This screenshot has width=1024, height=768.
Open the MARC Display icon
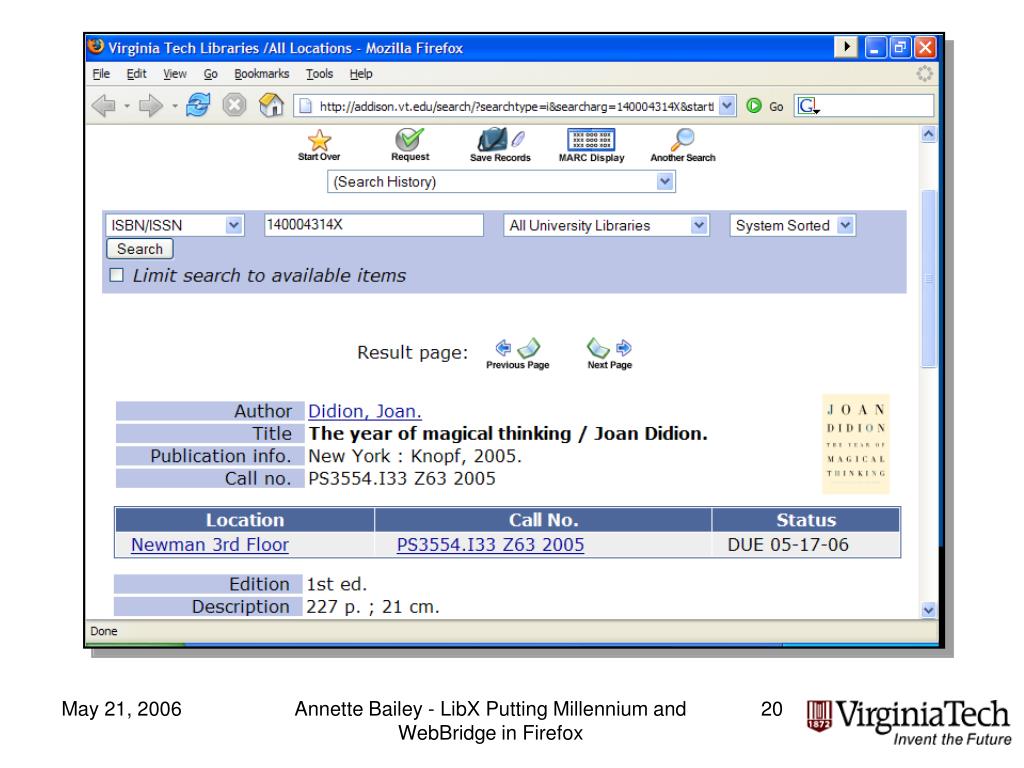(x=591, y=140)
